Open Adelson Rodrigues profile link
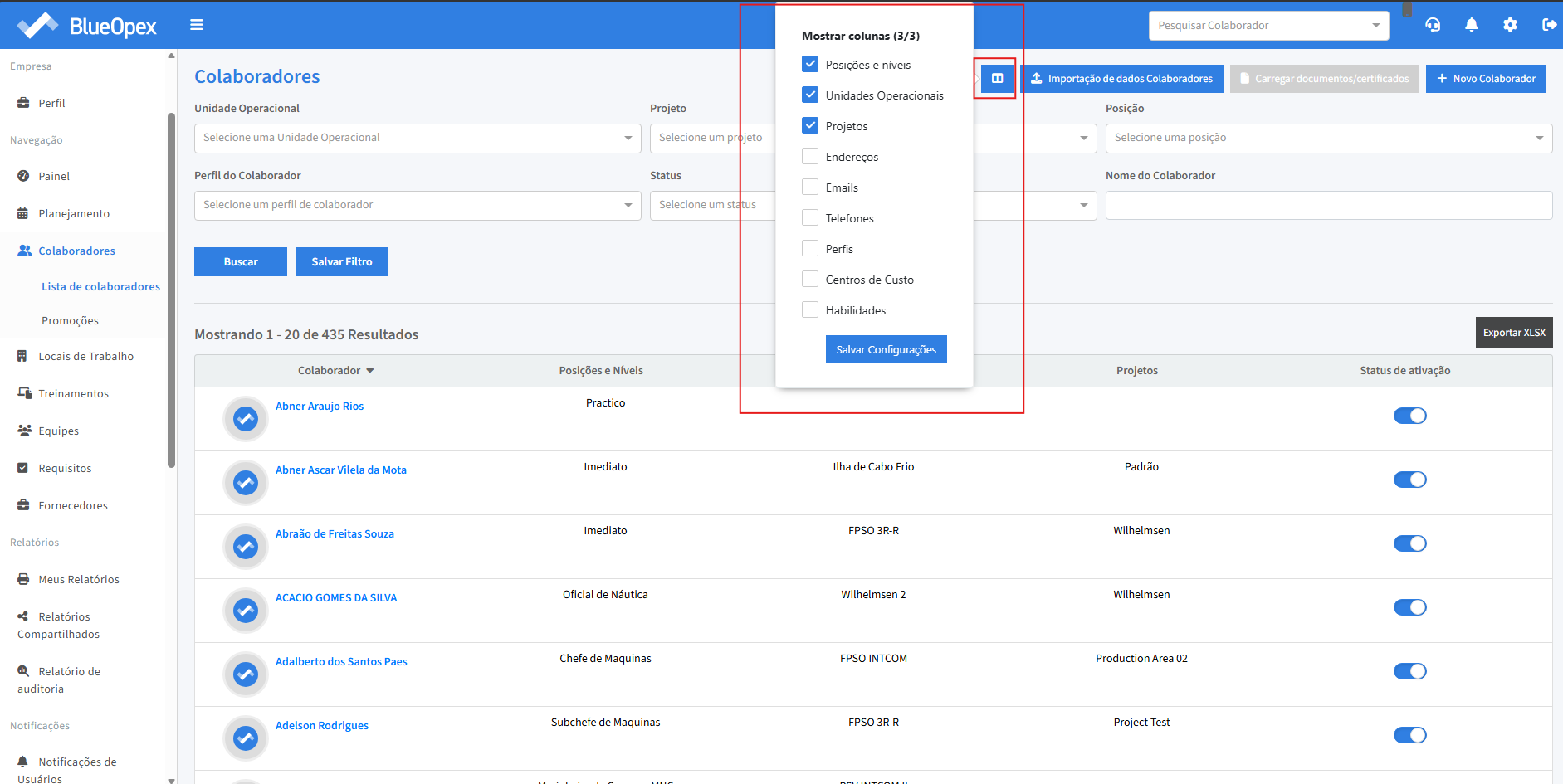The image size is (1563, 784). tap(322, 725)
